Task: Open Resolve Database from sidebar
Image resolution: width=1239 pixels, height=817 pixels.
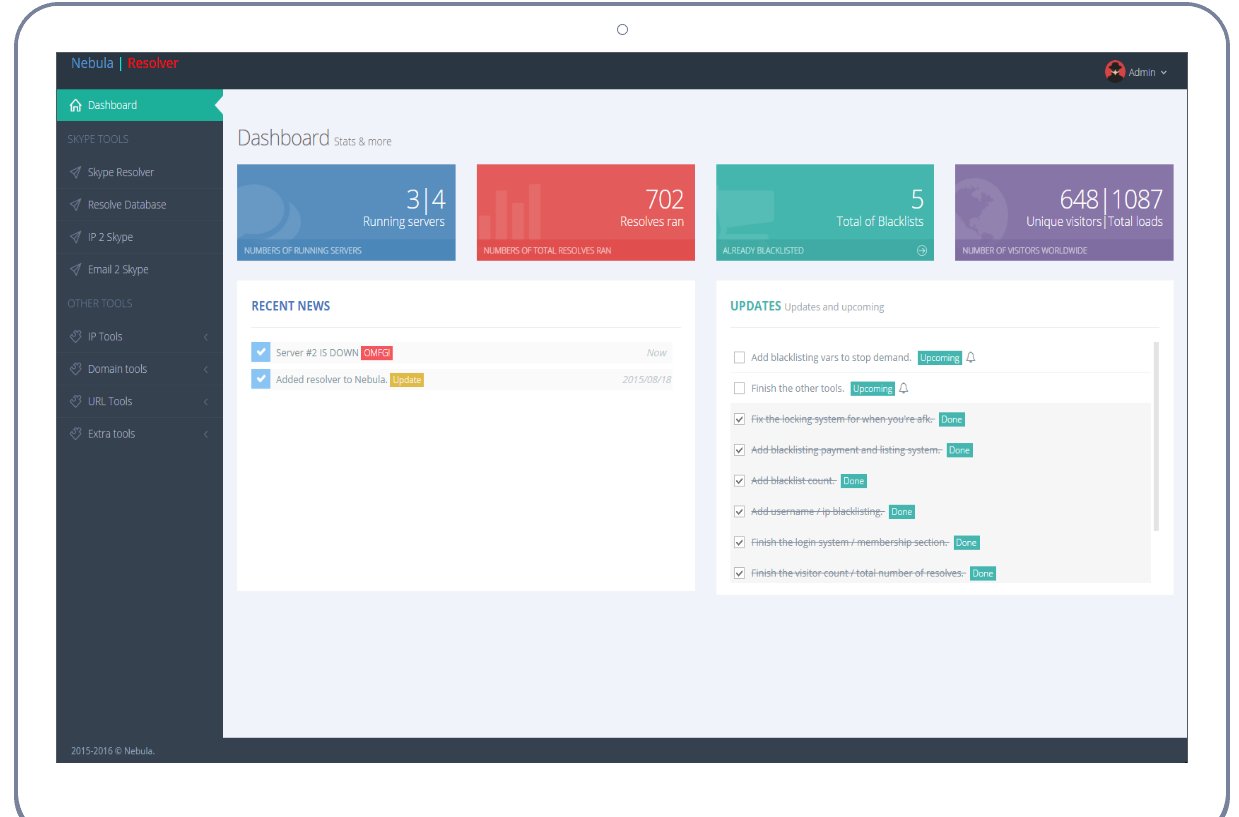Action: (x=127, y=205)
